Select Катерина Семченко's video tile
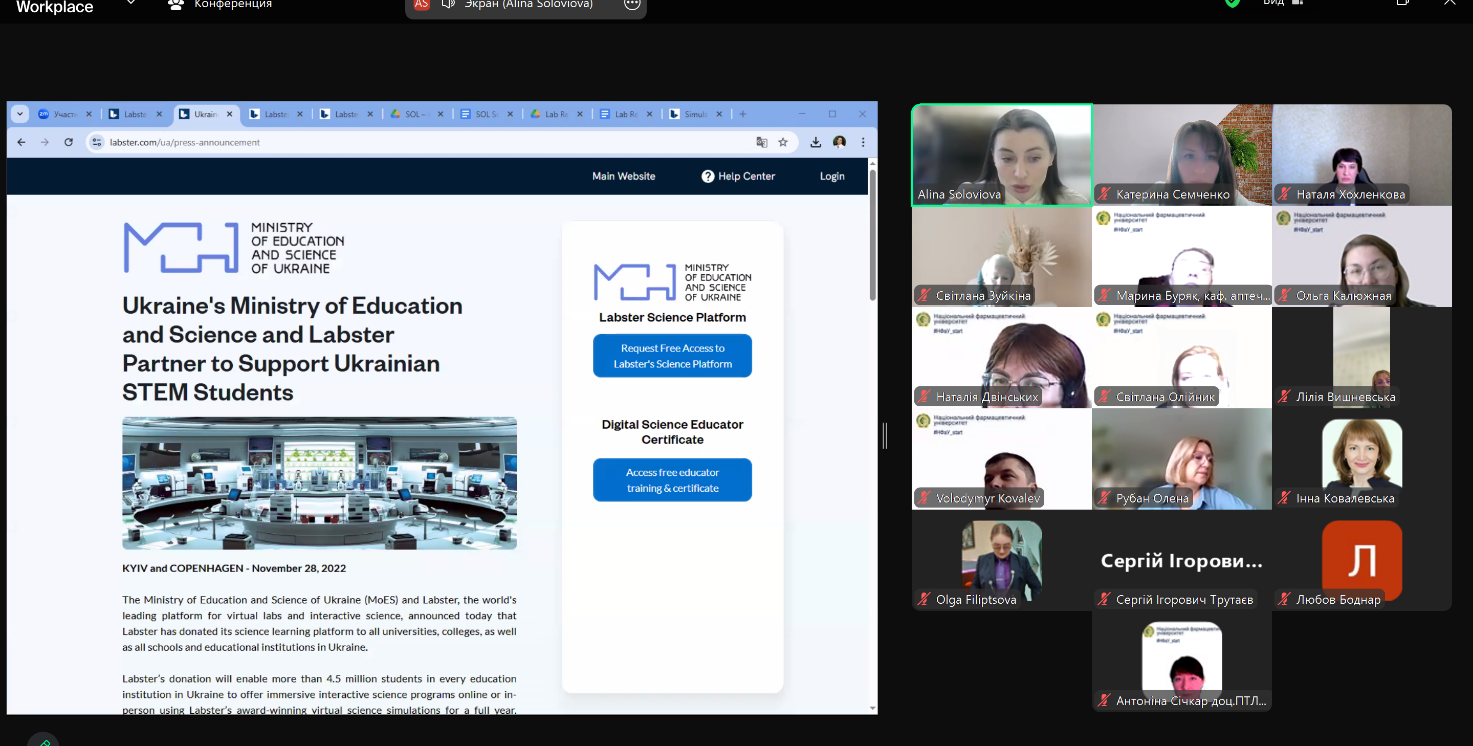Screen dimensions: 1473x746 pyautogui.click(x=1182, y=155)
